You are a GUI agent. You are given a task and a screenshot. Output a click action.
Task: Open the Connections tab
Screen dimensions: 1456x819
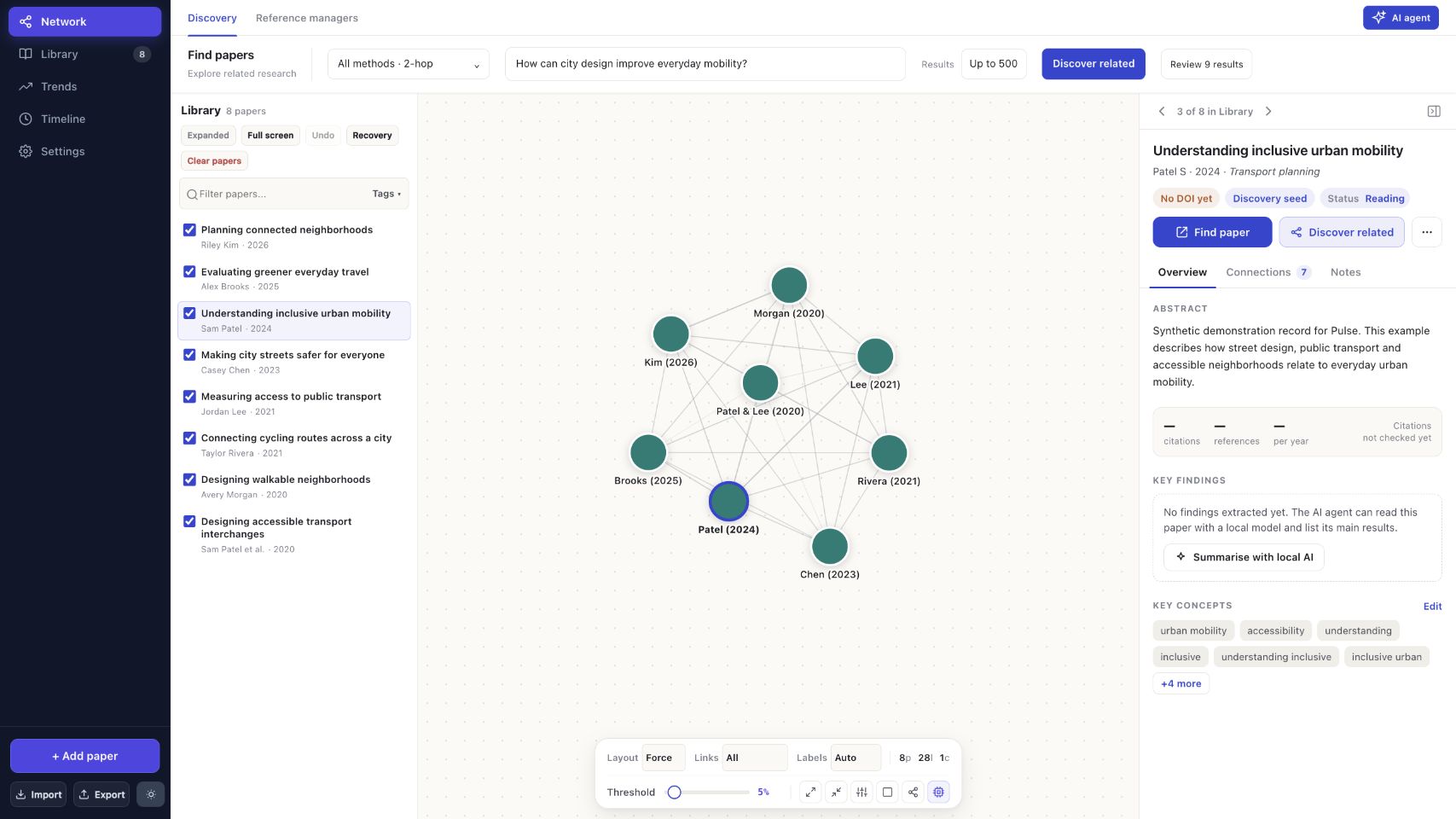point(1267,272)
